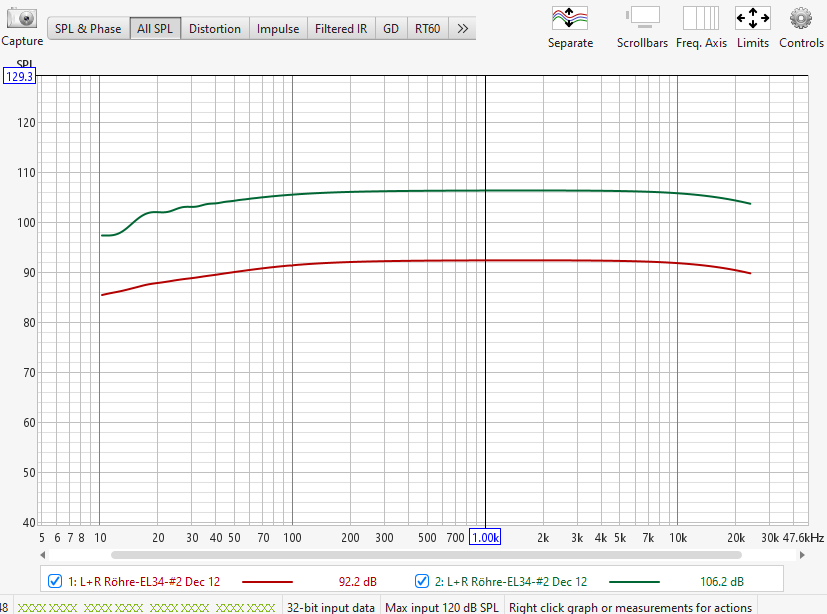Toggle the Scrollbars icon

(643, 18)
